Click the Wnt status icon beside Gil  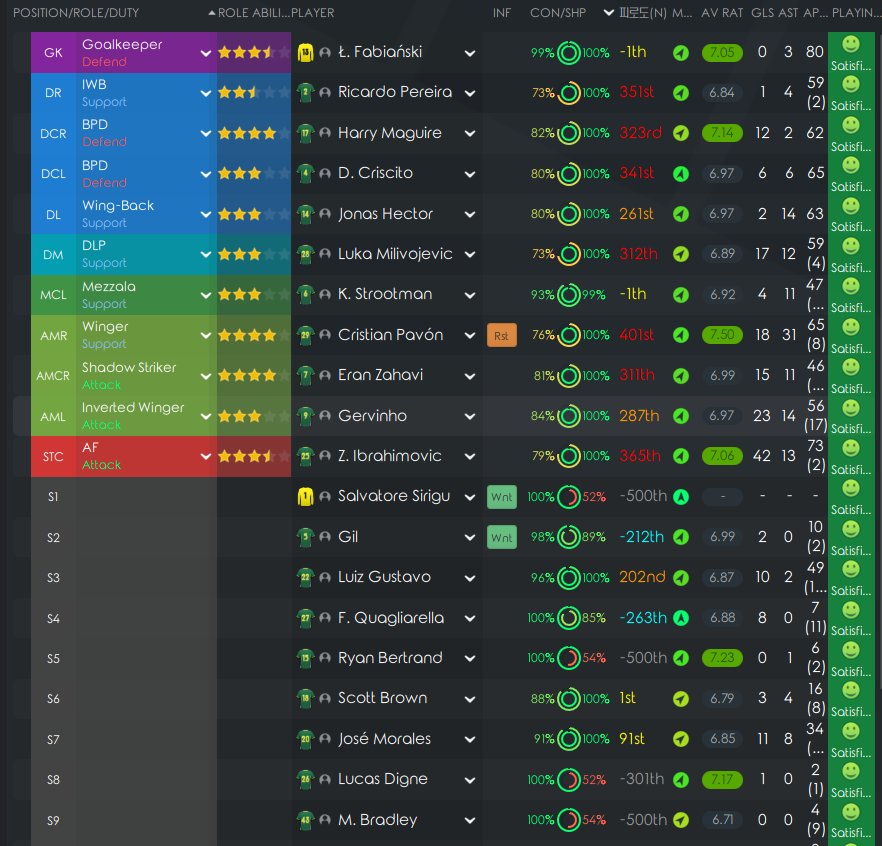click(501, 538)
